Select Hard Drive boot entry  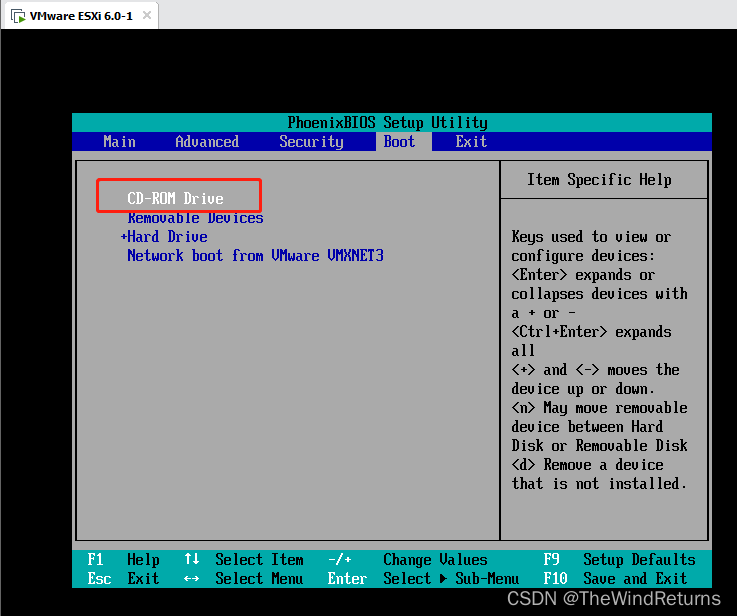167,236
